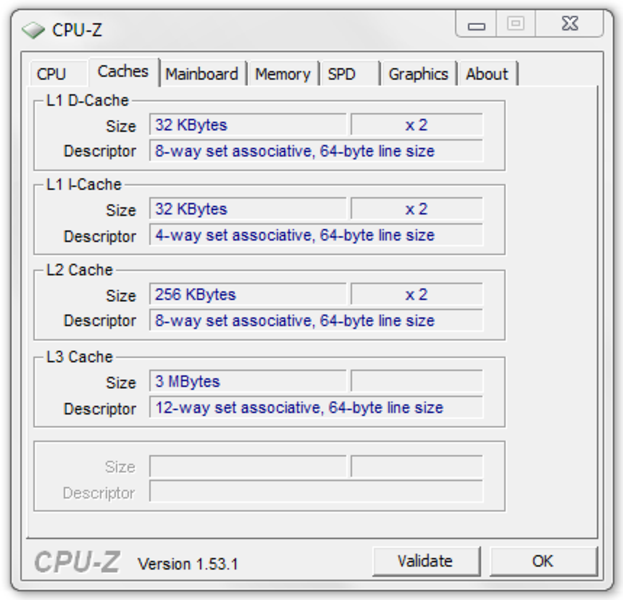Click the CPU-Z app icon in title bar
Screen dimensions: 623x600
(x=33, y=30)
